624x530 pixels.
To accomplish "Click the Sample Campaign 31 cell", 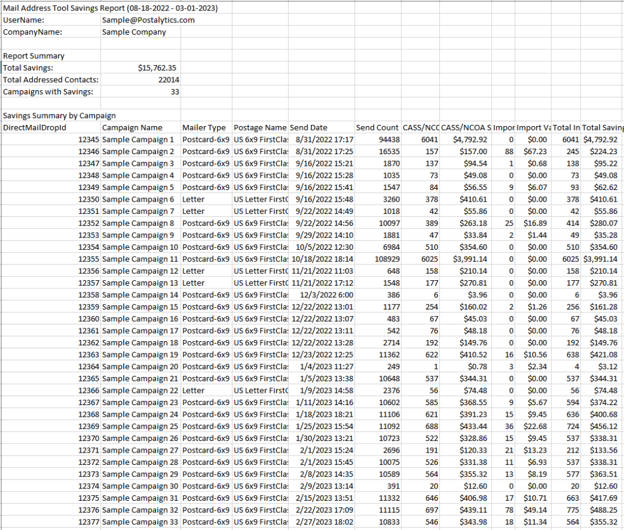I will 140,497.
